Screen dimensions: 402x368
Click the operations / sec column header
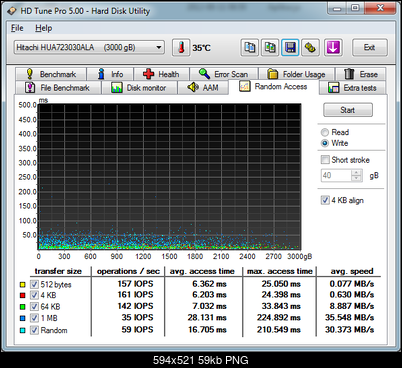128,271
